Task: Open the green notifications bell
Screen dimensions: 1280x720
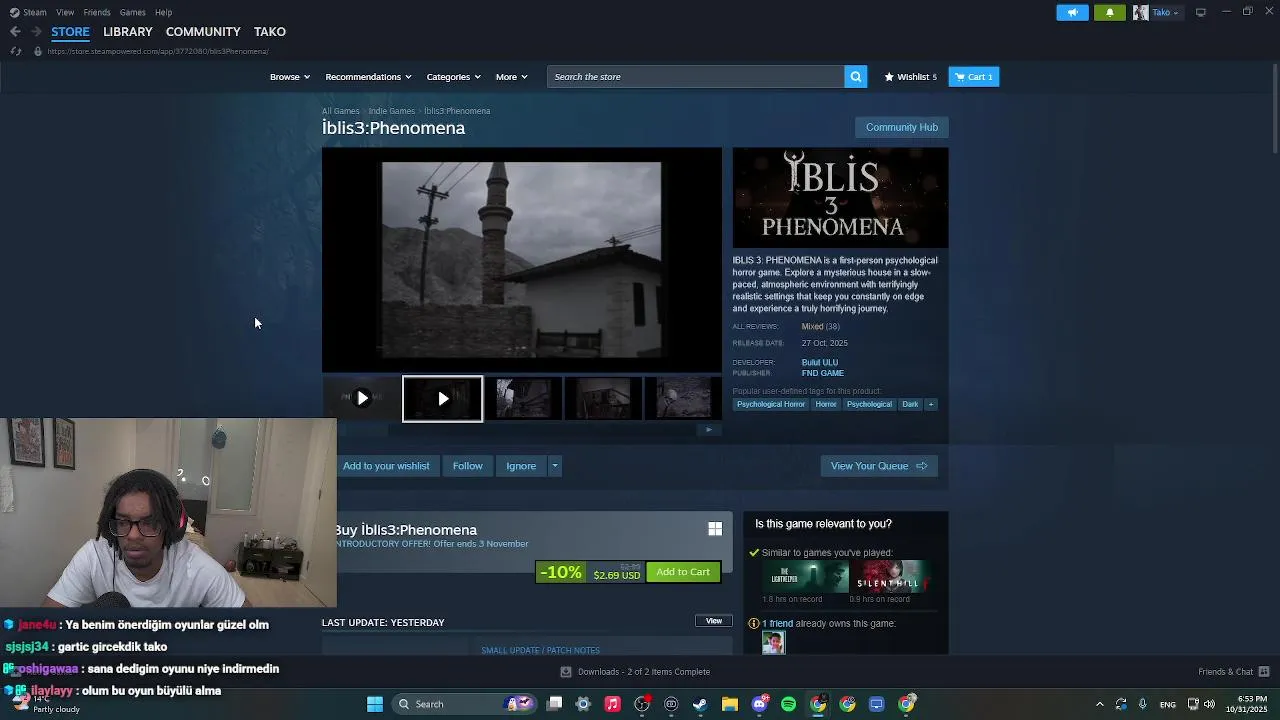Action: coord(1109,12)
